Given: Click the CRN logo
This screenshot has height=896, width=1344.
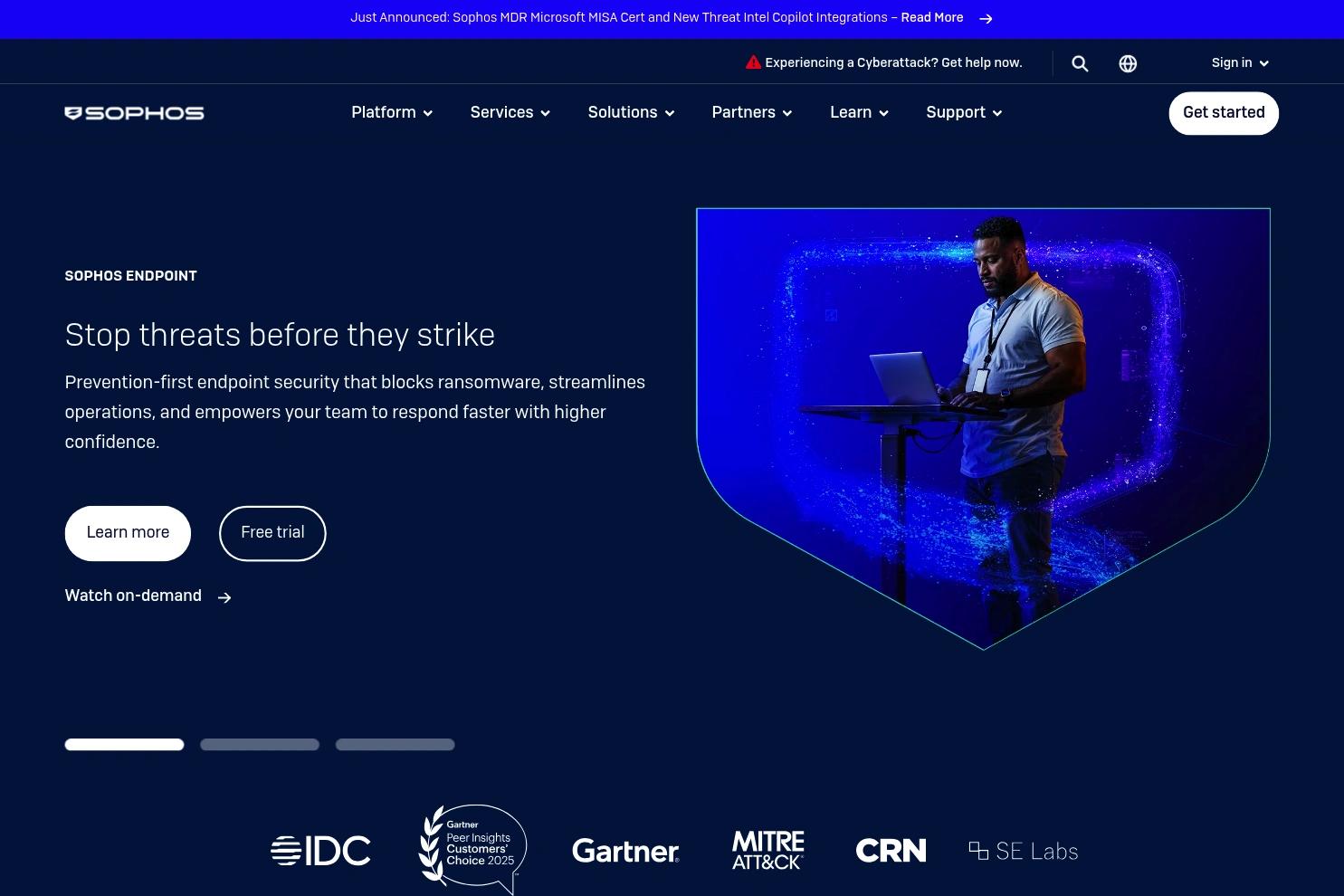Looking at the screenshot, I should [891, 851].
